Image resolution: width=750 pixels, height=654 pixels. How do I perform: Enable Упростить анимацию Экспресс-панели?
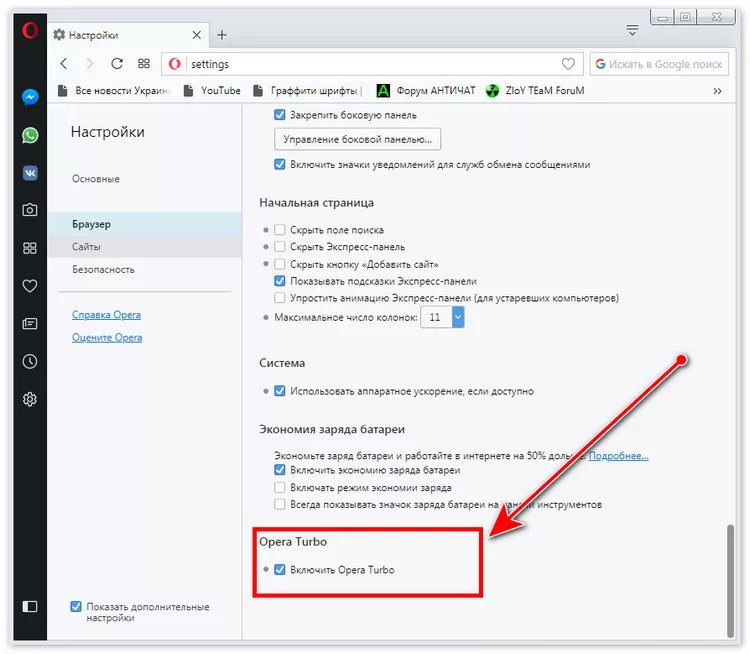(280, 298)
